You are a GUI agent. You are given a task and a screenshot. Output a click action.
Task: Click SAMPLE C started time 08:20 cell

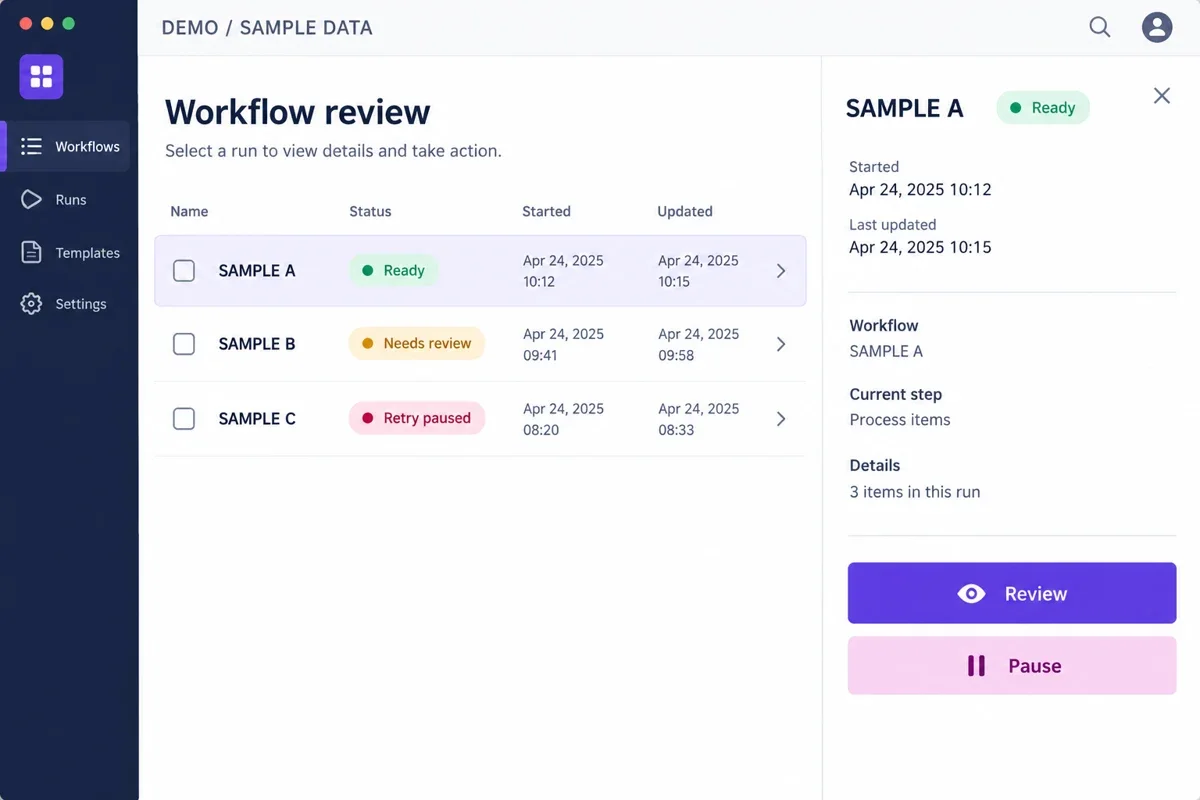coord(563,419)
